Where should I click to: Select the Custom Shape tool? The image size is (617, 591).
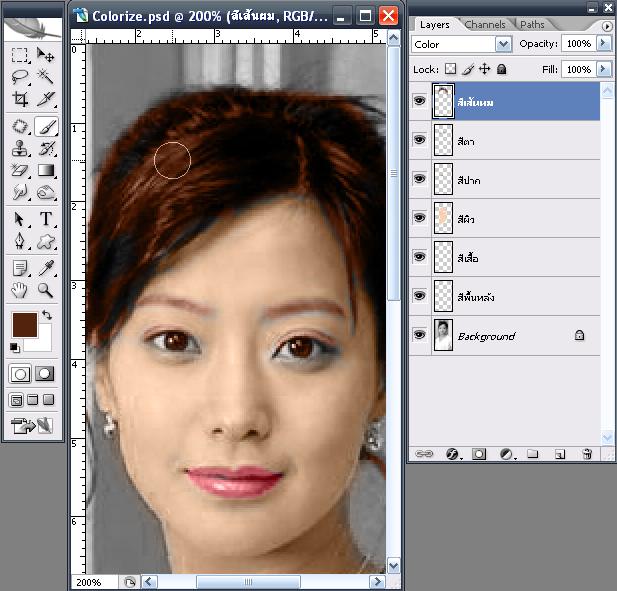[46, 241]
